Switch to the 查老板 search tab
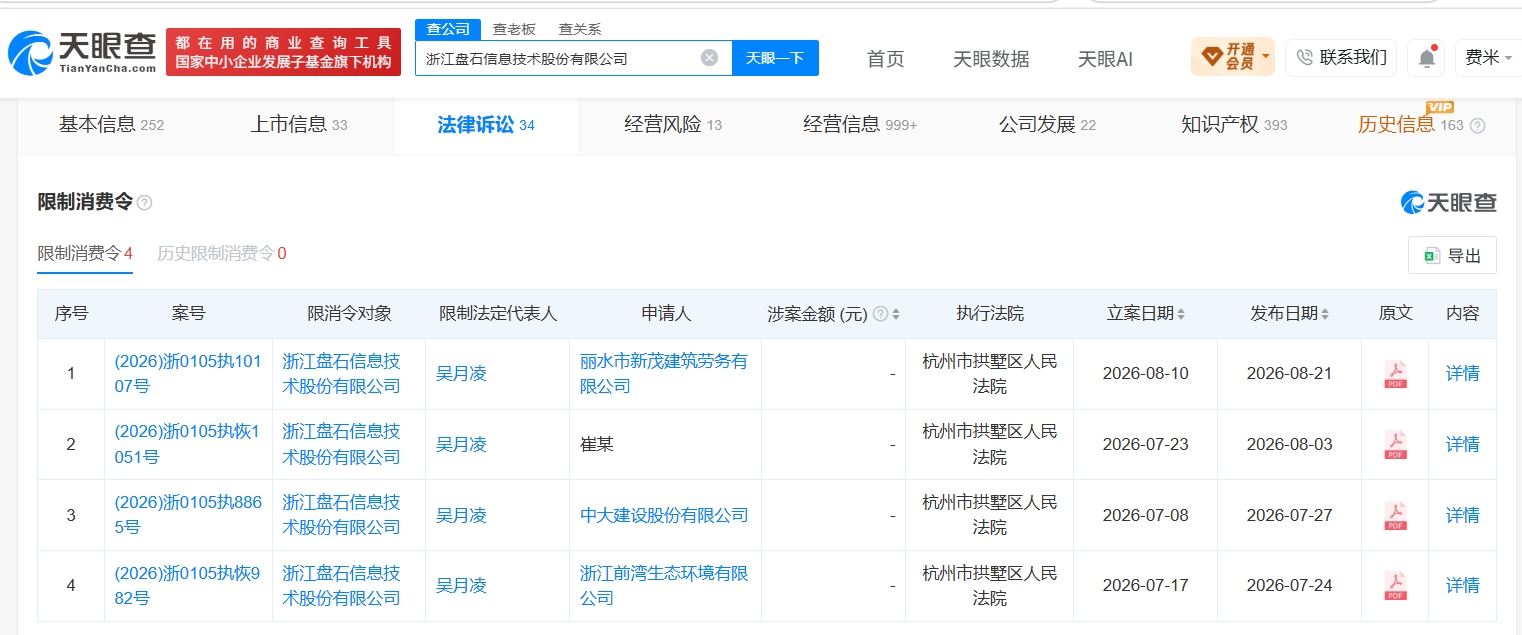1522x635 pixels. point(514,29)
